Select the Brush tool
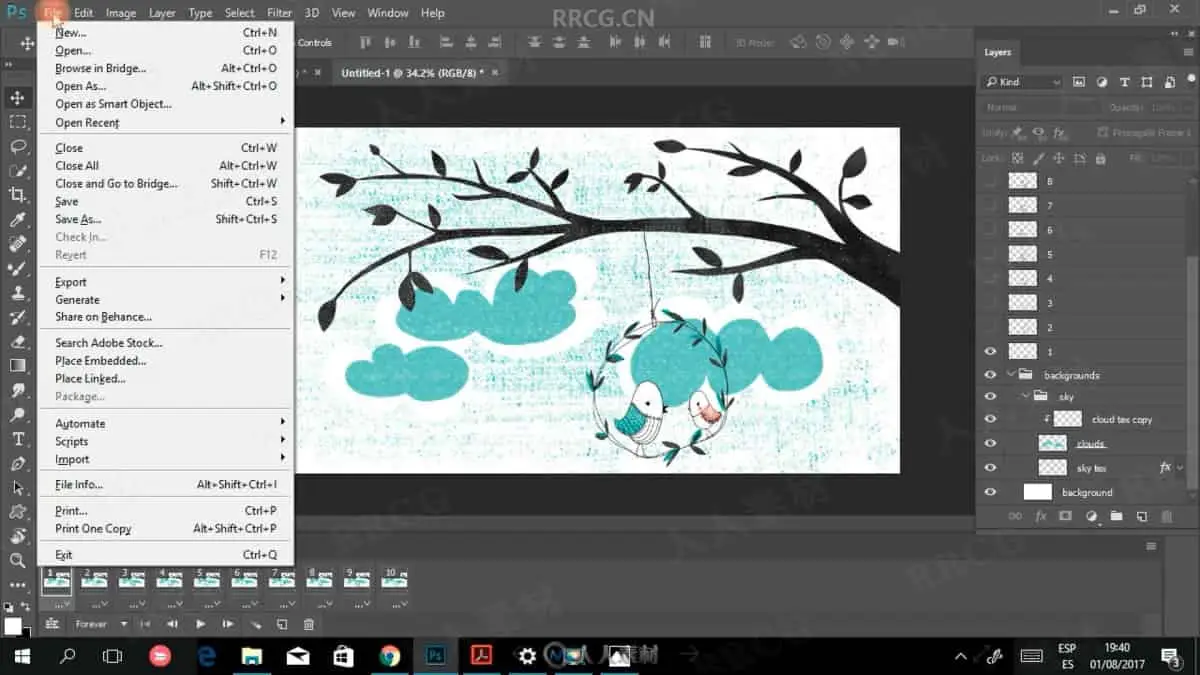This screenshot has height=675, width=1200. (17, 269)
